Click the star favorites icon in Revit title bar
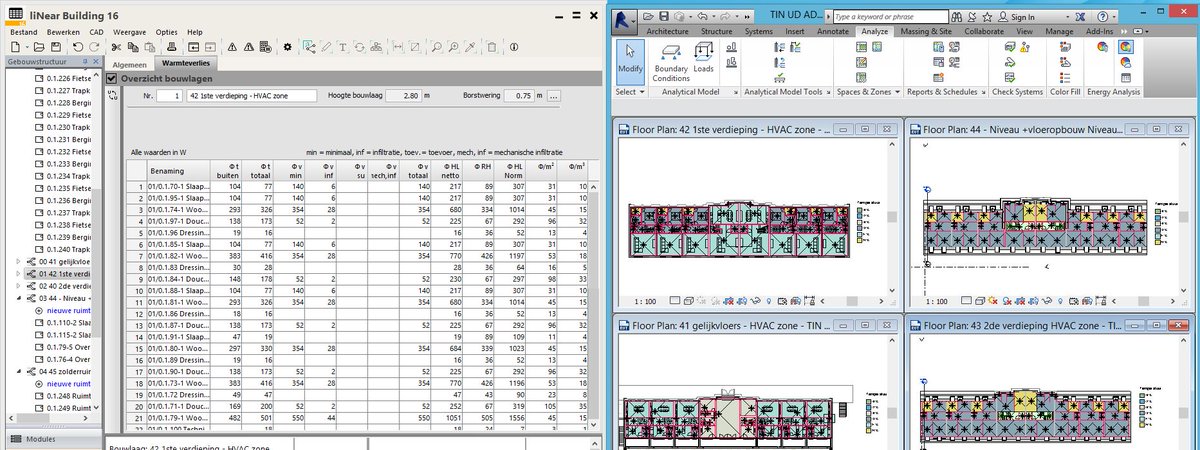The width and height of the screenshot is (1200, 450). [987, 17]
